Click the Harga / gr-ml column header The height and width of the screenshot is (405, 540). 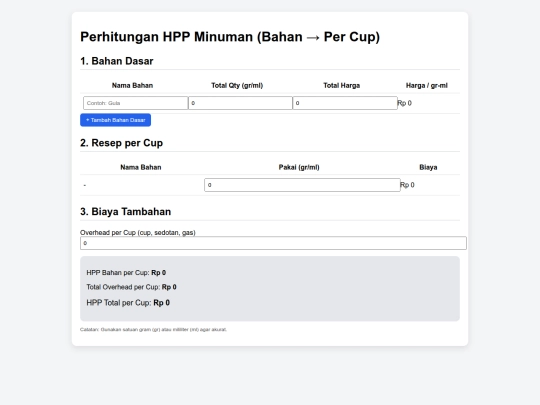coord(427,85)
